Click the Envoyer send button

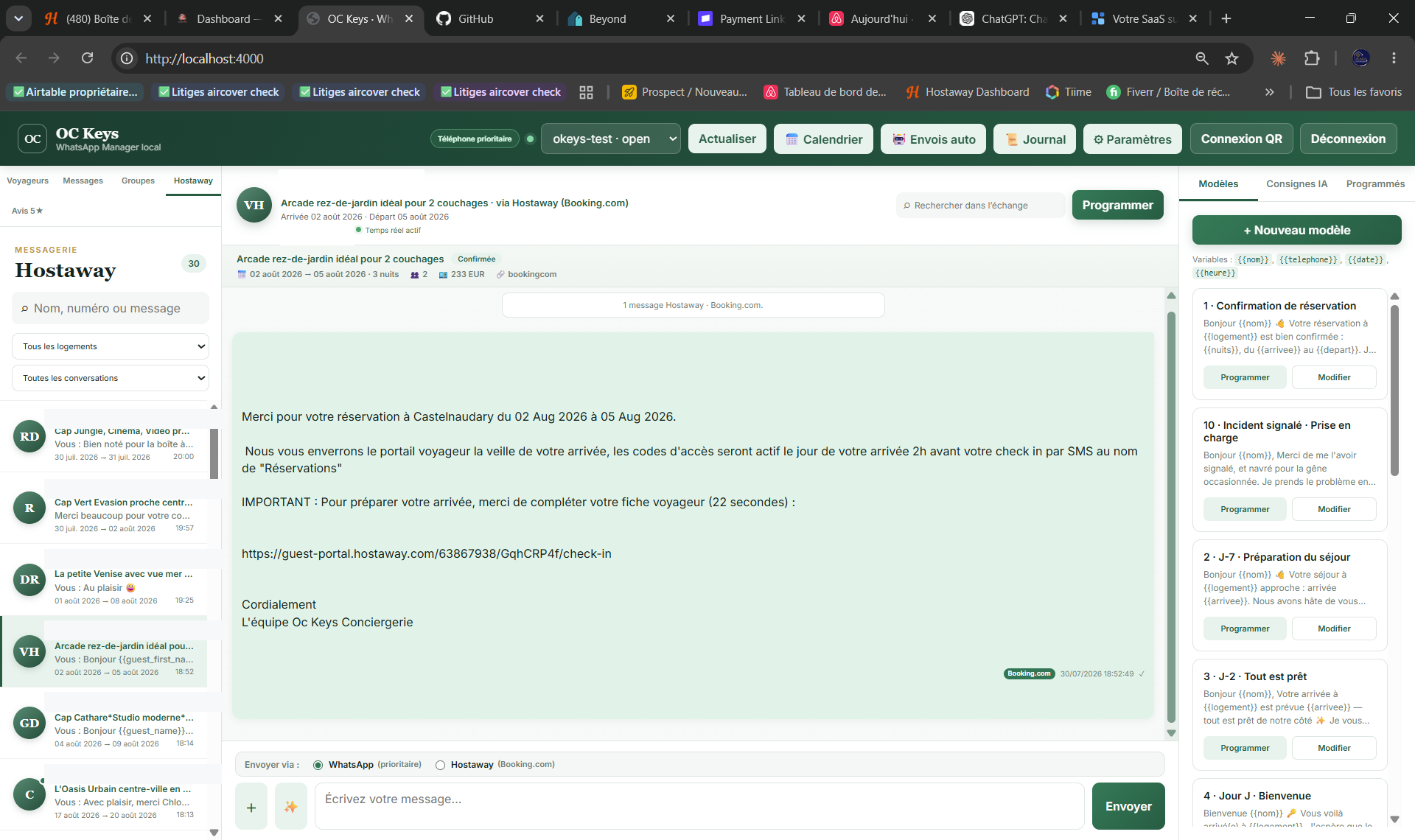tap(1128, 806)
